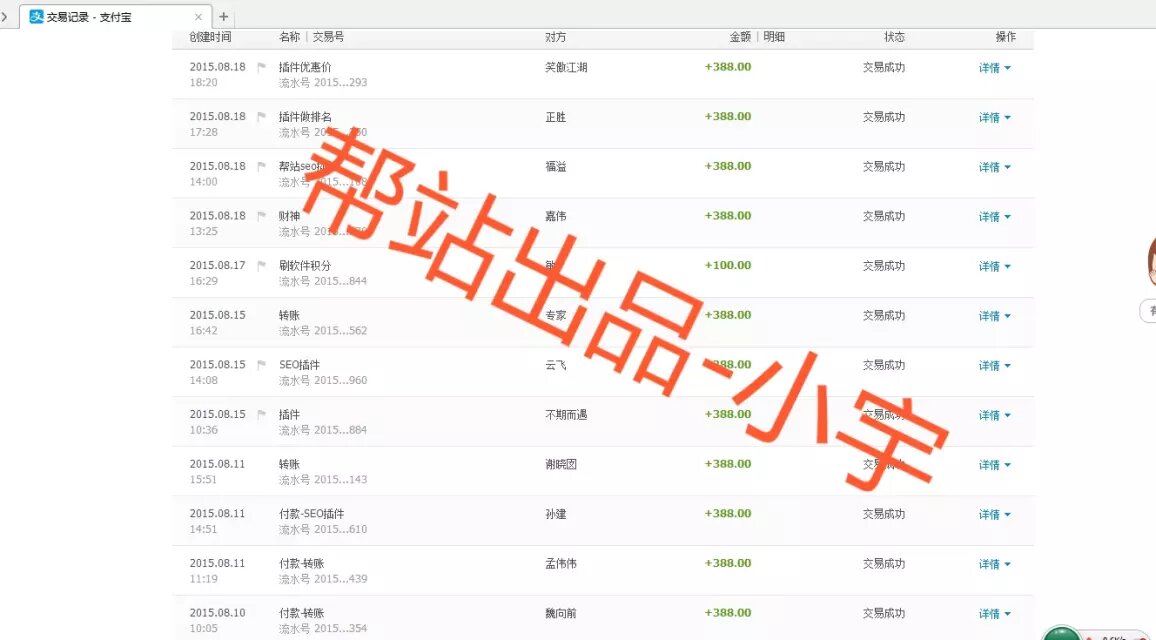Click the flag icon on 插件做排名 row

[262, 117]
